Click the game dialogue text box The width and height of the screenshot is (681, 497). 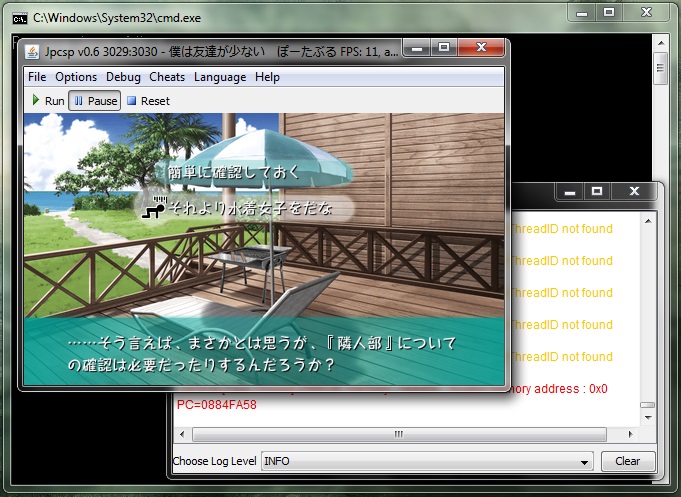coord(264,351)
